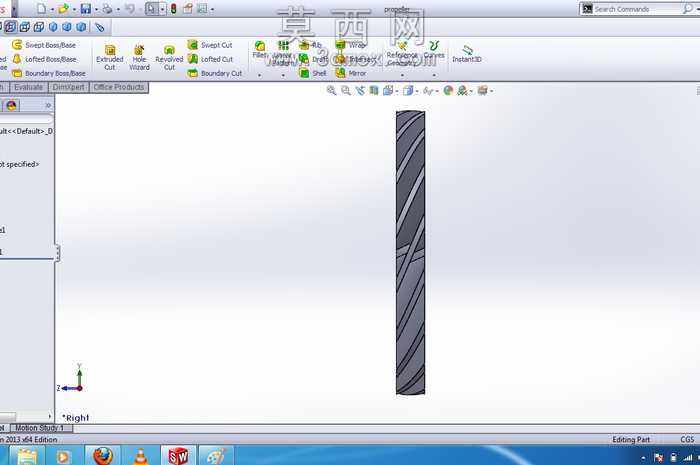Open VLC cone icon on taskbar
The width and height of the screenshot is (700, 465).
pos(141,456)
